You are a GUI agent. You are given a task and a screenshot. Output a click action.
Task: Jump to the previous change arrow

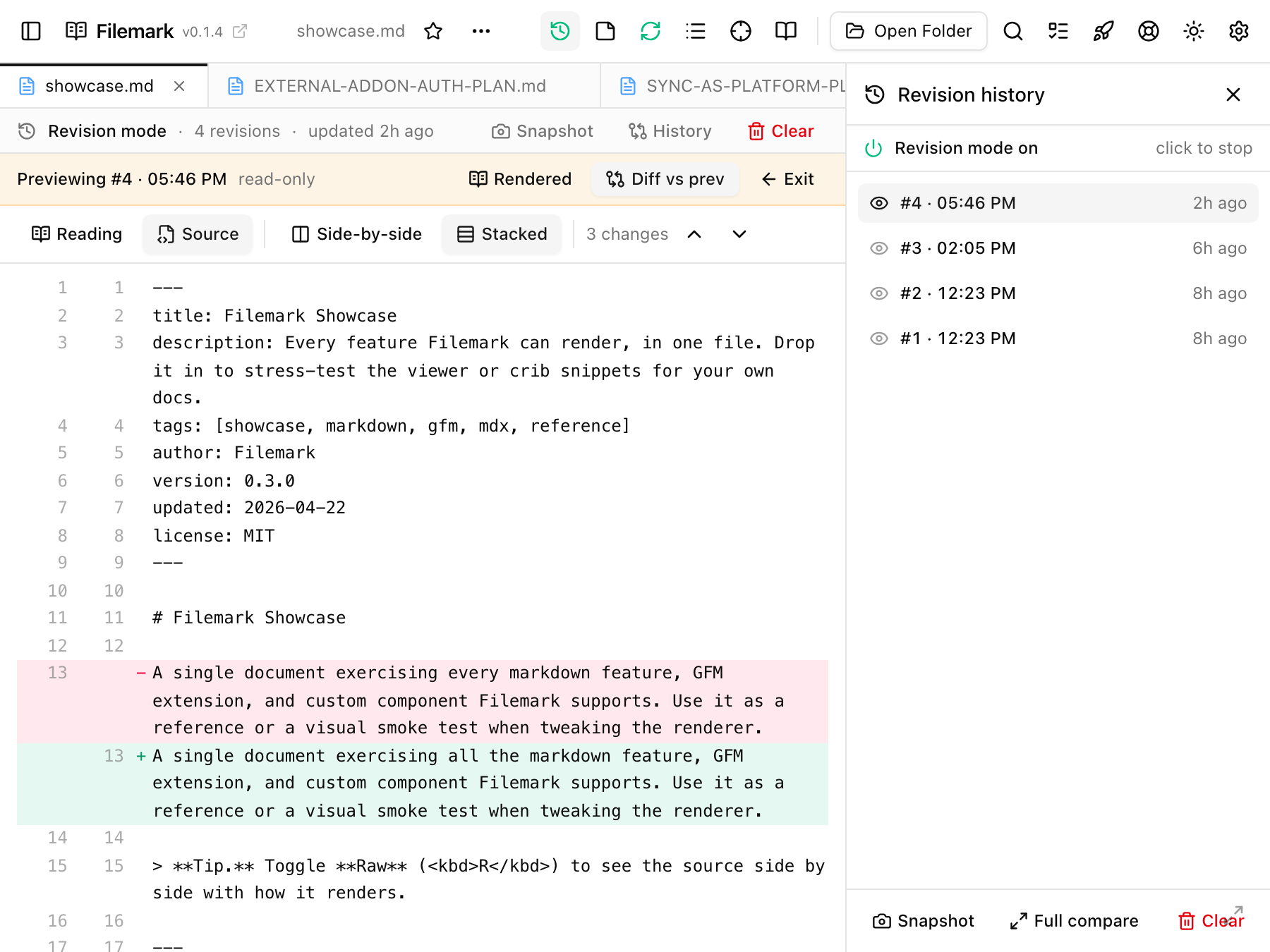(694, 234)
